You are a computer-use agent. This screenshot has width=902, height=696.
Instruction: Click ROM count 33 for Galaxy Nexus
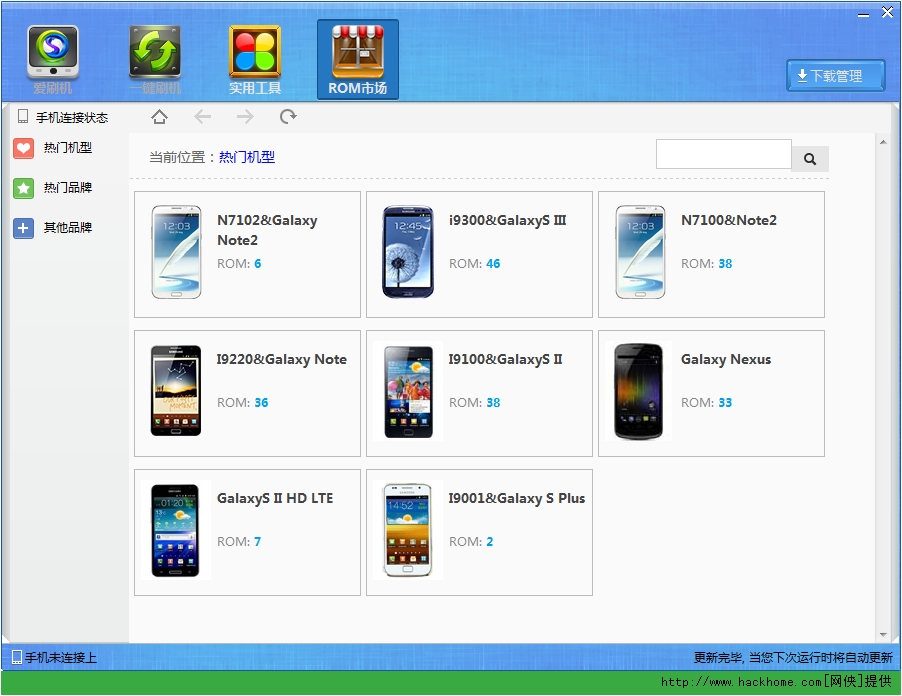[725, 403]
